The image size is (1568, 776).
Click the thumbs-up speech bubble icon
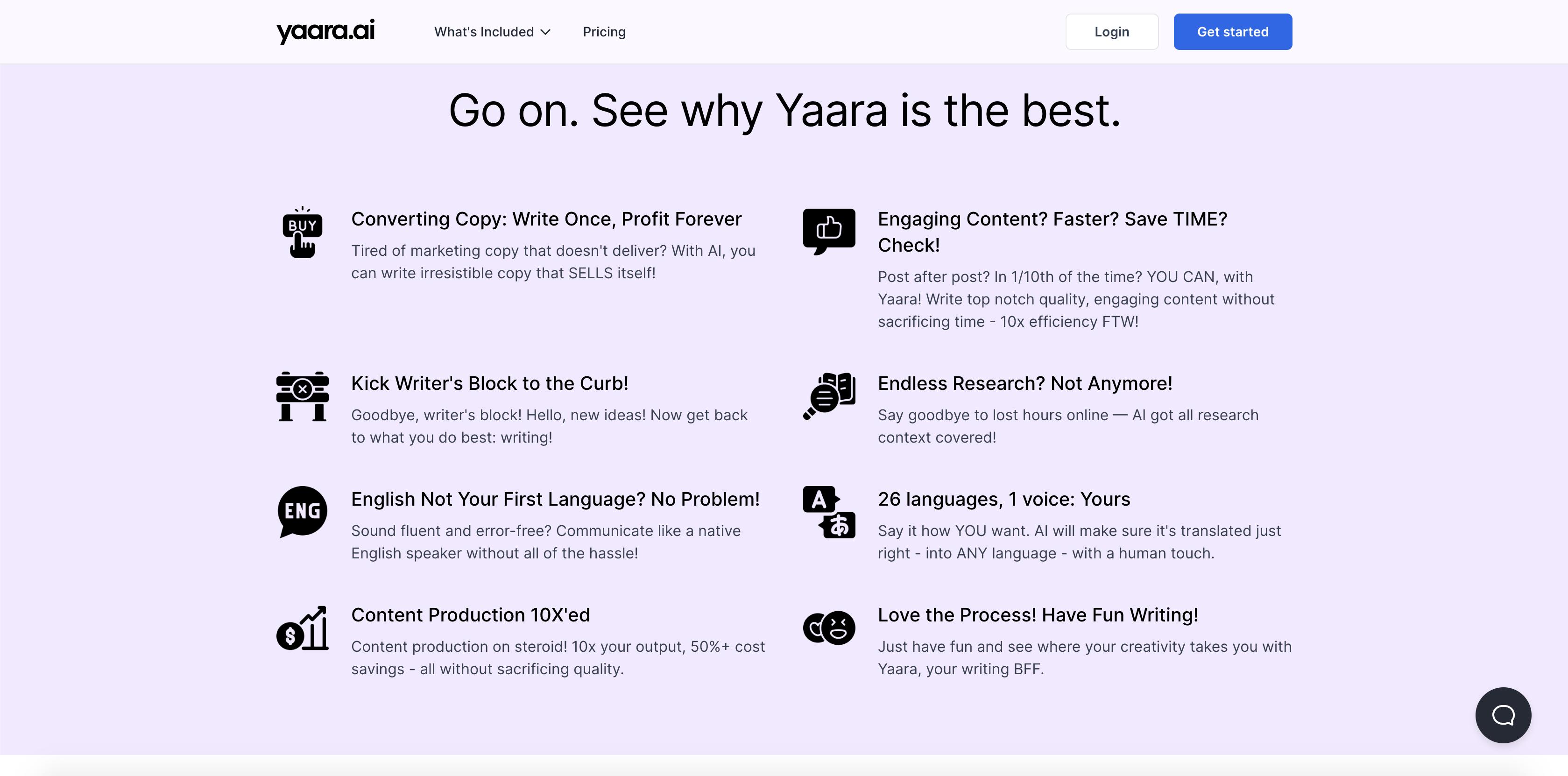(x=828, y=231)
